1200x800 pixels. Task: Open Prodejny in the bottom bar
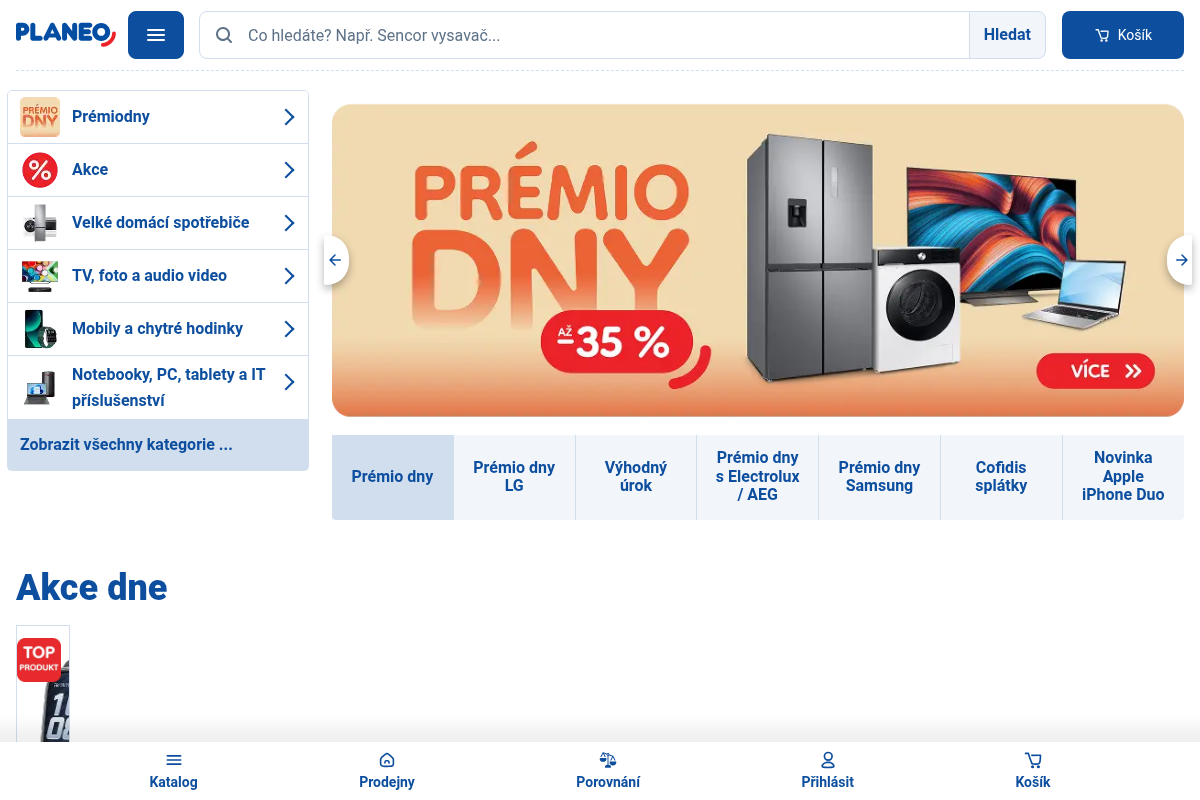click(x=387, y=771)
